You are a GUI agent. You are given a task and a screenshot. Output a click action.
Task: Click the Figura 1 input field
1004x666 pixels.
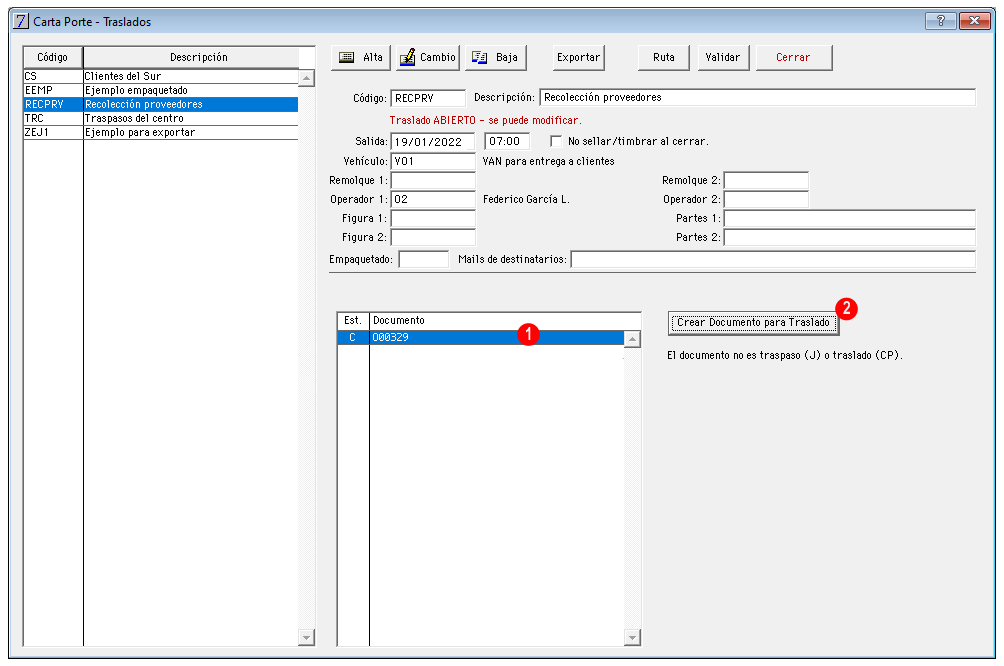tap(433, 218)
